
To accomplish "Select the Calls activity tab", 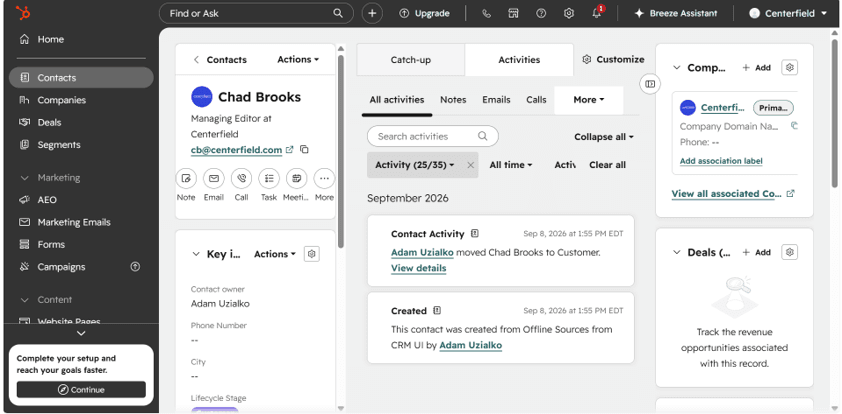I will coord(536,100).
